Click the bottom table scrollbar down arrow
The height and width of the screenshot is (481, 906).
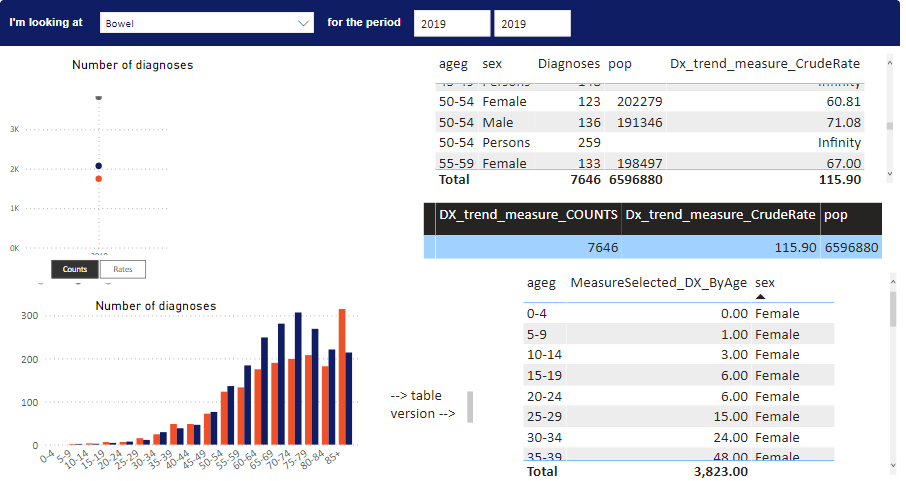click(893, 465)
